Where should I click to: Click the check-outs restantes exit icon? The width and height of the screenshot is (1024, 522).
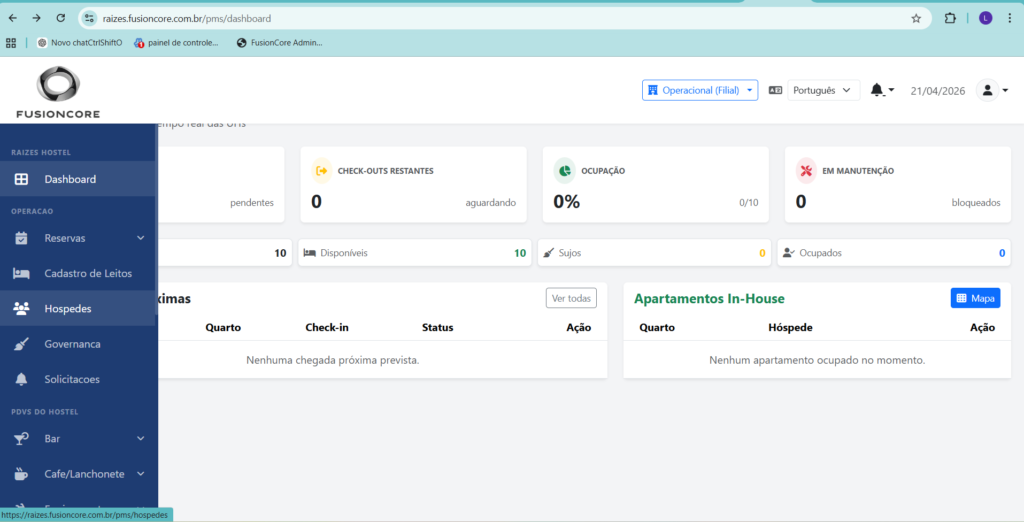(x=321, y=171)
